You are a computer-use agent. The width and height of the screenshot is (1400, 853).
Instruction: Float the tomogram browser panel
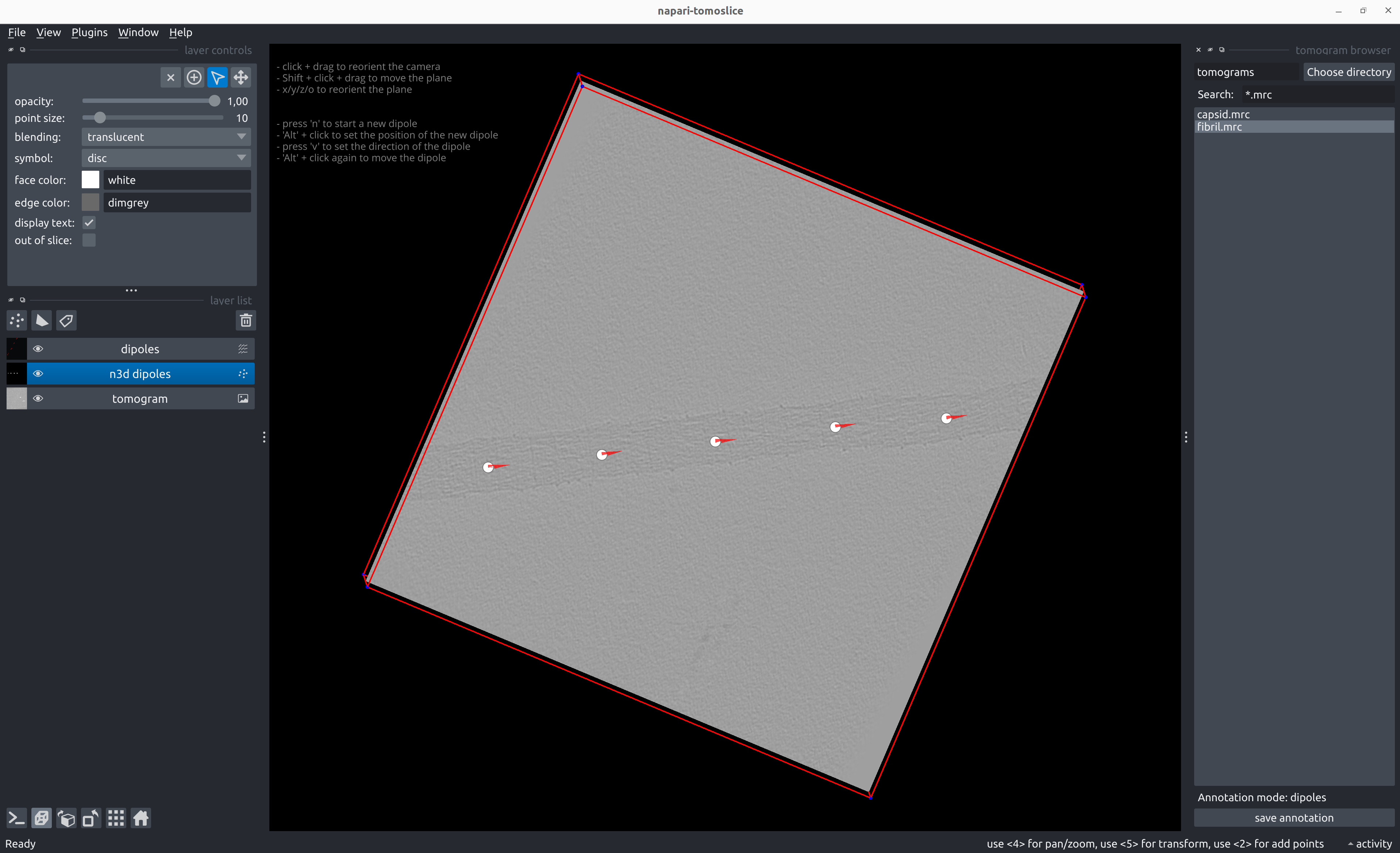[x=1222, y=50]
